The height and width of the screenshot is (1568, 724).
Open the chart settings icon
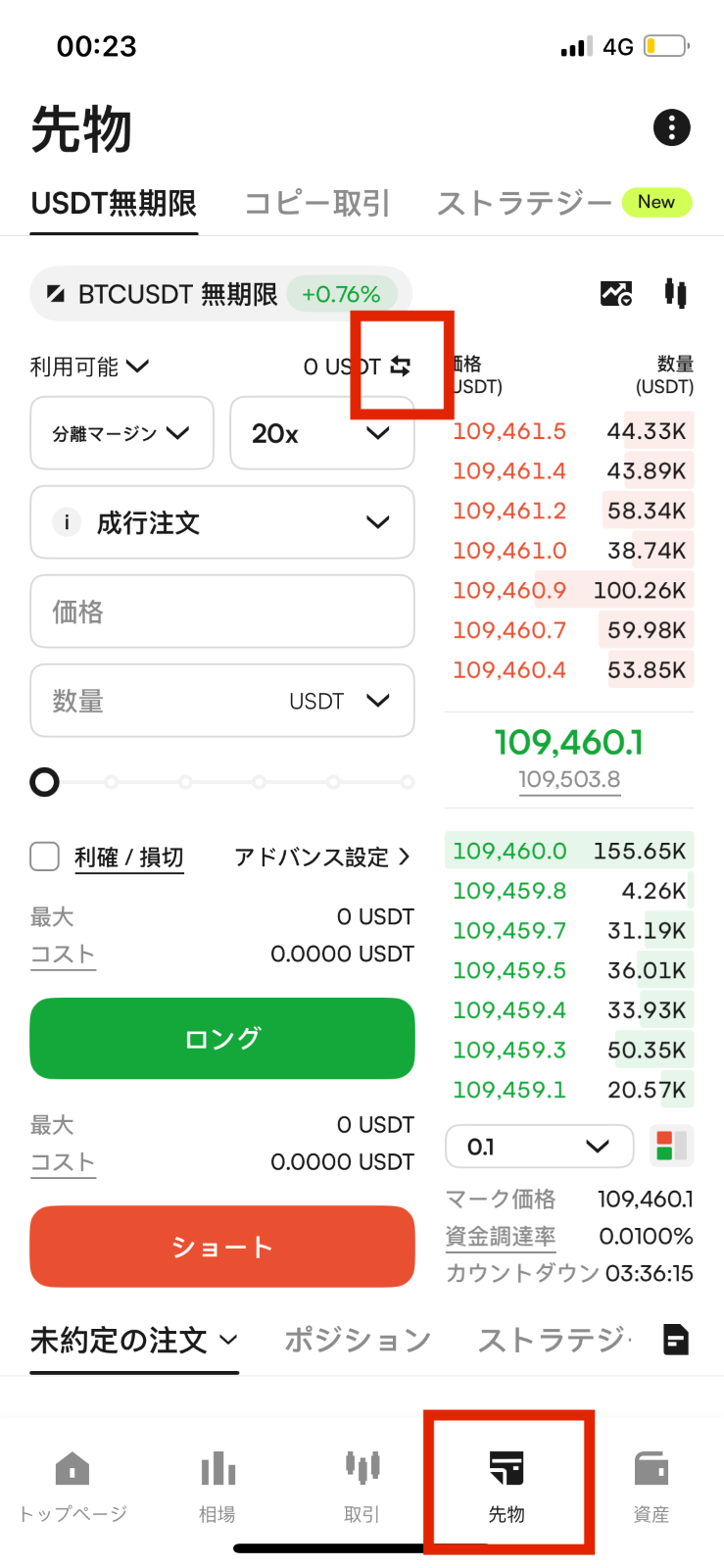[x=616, y=293]
